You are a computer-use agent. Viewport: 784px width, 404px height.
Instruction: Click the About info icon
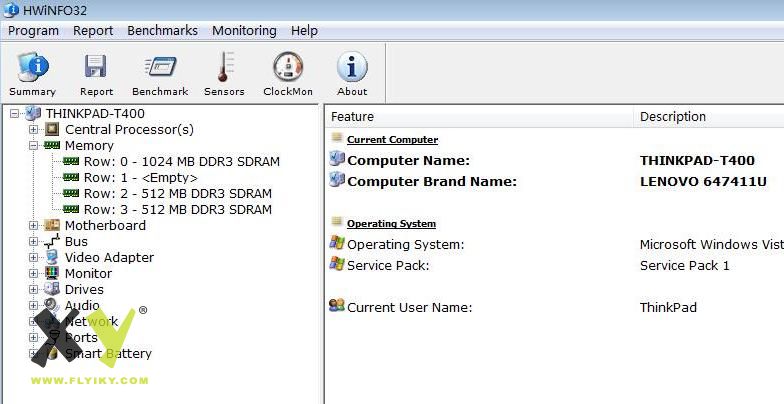click(x=352, y=66)
